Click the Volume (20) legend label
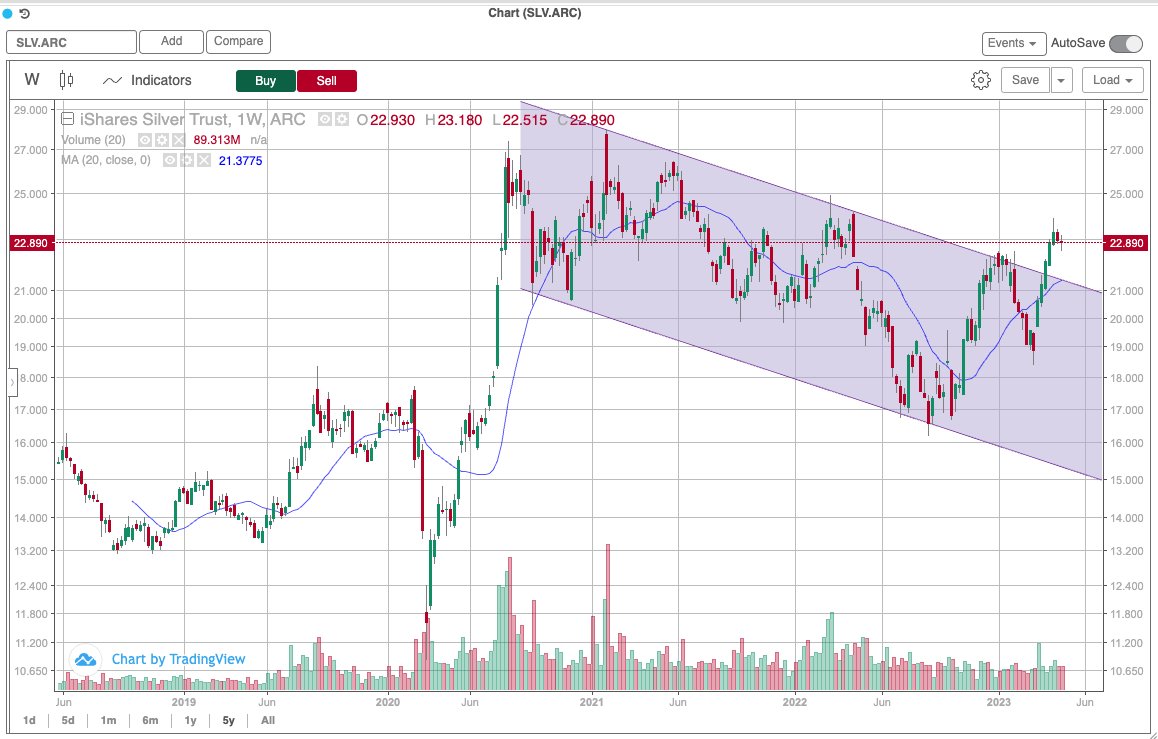This screenshot has height=739, width=1158. coord(93,140)
